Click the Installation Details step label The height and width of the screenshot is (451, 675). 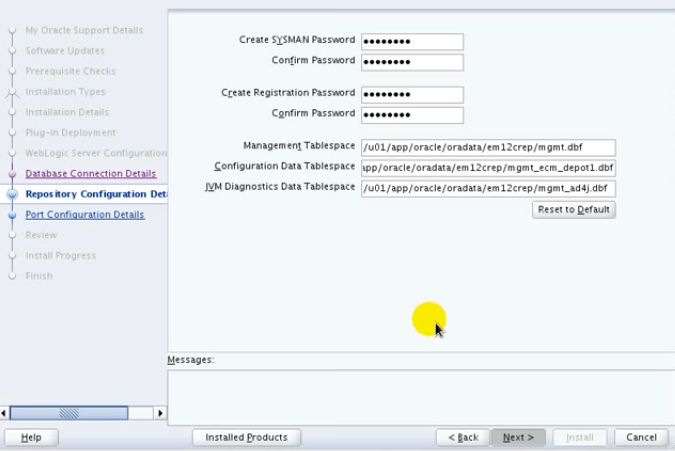[x=67, y=112]
